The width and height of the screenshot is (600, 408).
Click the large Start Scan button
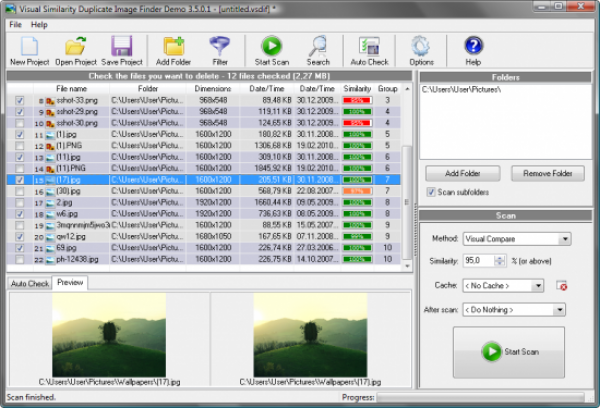click(x=508, y=352)
